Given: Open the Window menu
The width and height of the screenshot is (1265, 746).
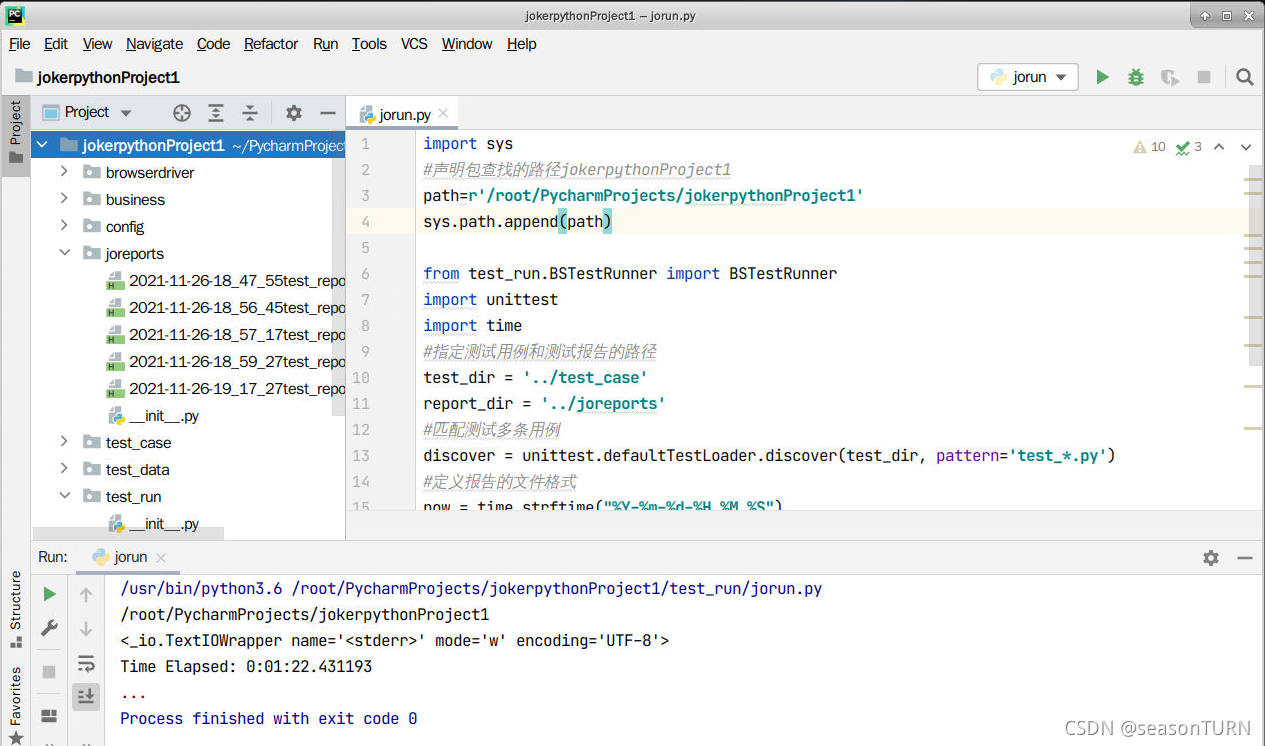Looking at the screenshot, I should (467, 44).
